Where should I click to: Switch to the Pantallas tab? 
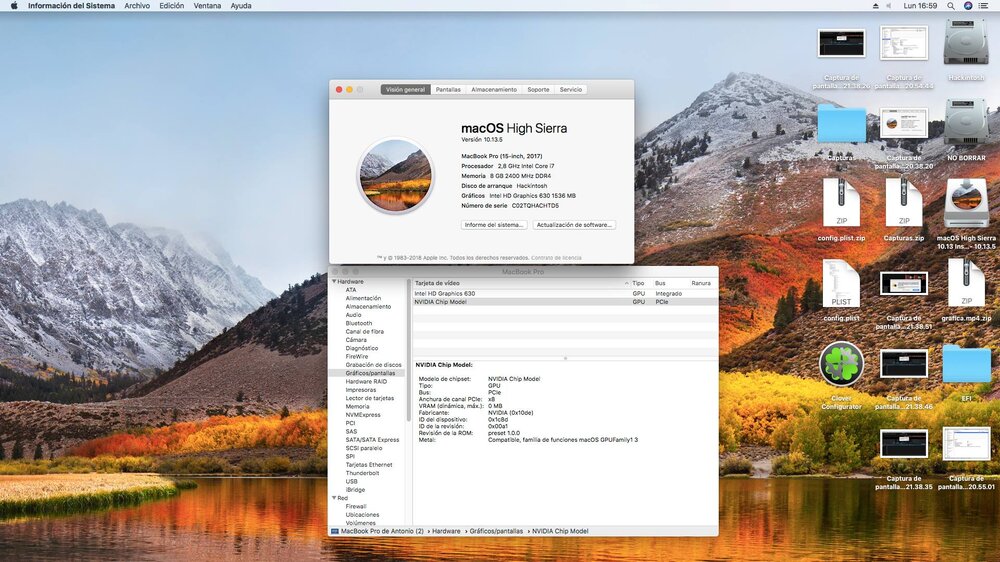click(x=448, y=90)
